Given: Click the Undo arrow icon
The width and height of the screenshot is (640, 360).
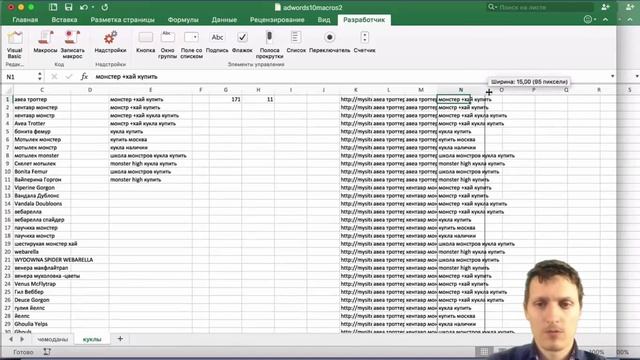Looking at the screenshot, I should point(84,7).
